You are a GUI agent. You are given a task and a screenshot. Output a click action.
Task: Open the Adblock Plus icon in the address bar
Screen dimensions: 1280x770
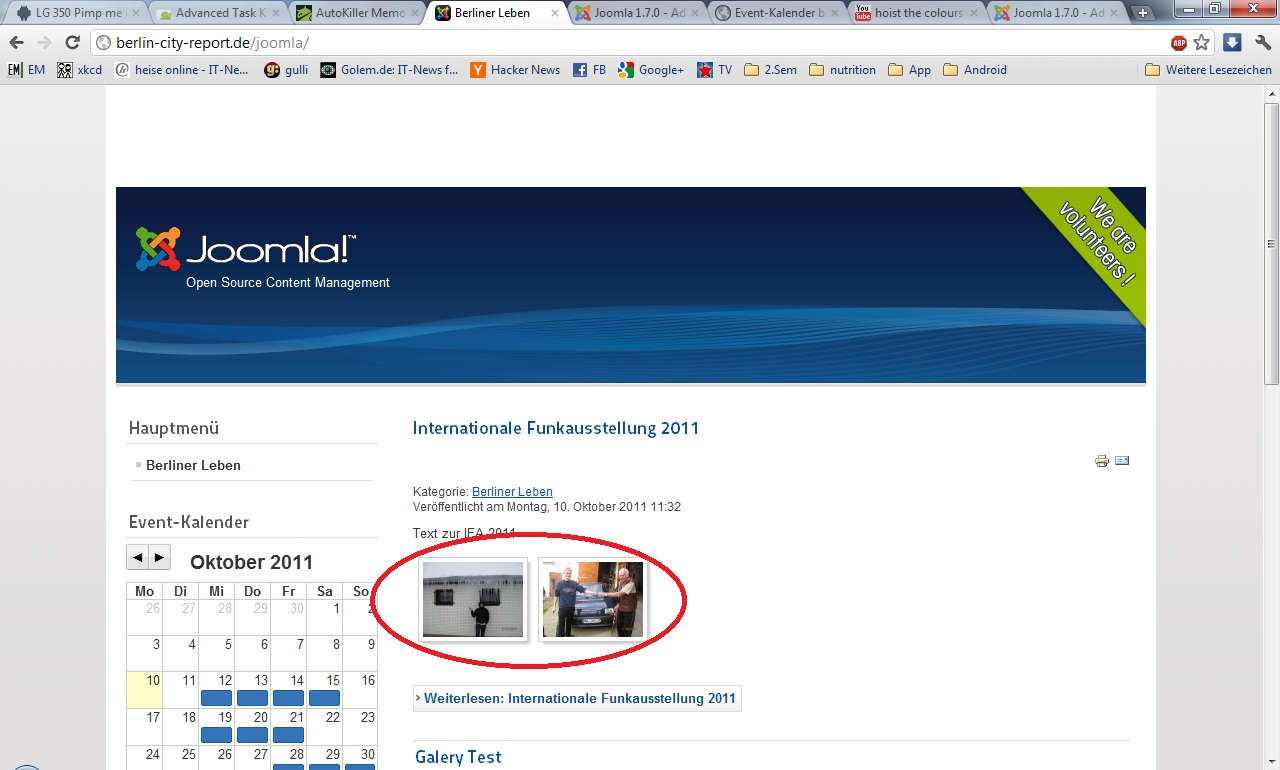[1179, 43]
